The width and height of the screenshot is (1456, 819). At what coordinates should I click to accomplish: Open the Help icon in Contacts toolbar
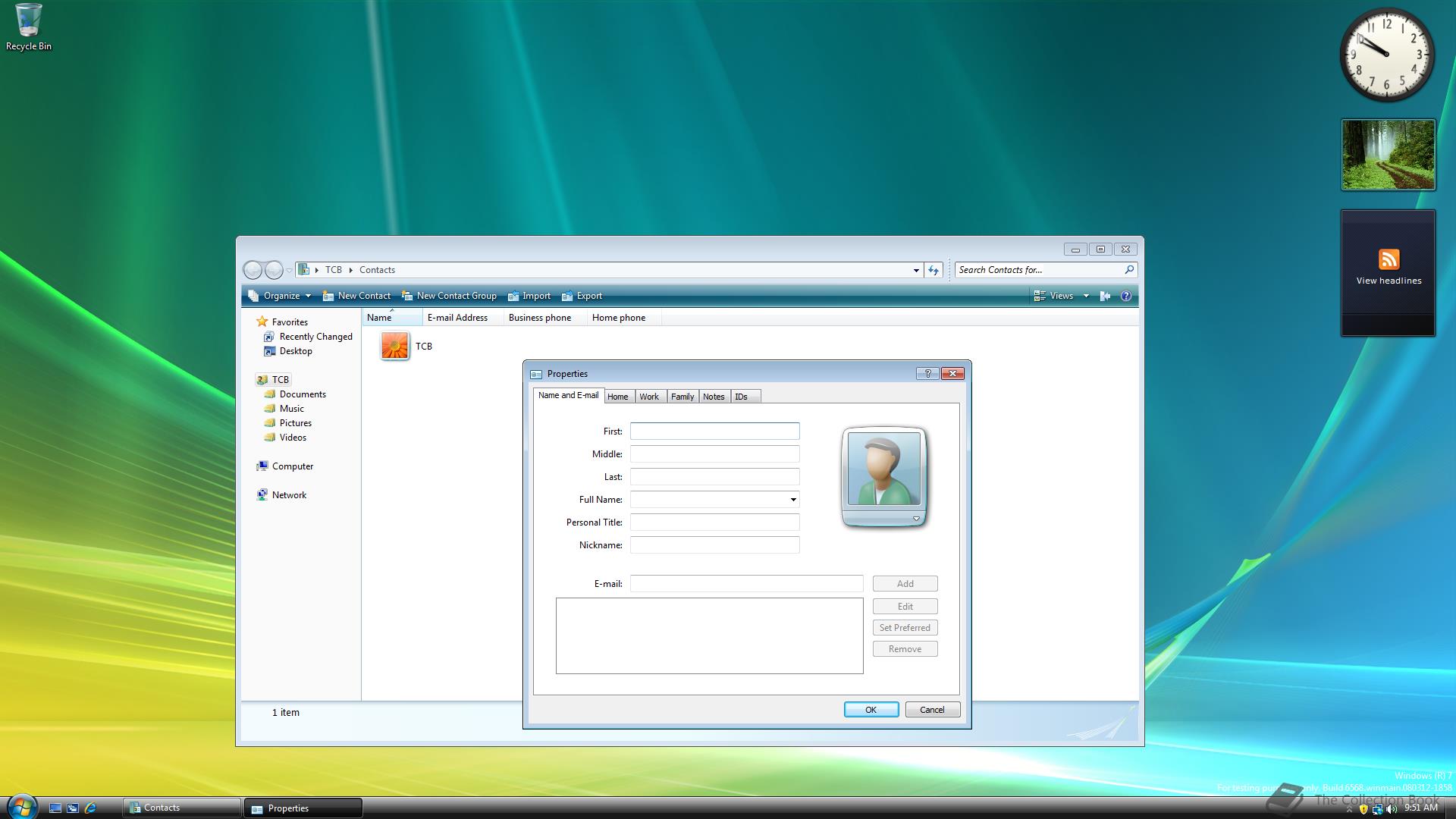pyautogui.click(x=1126, y=296)
